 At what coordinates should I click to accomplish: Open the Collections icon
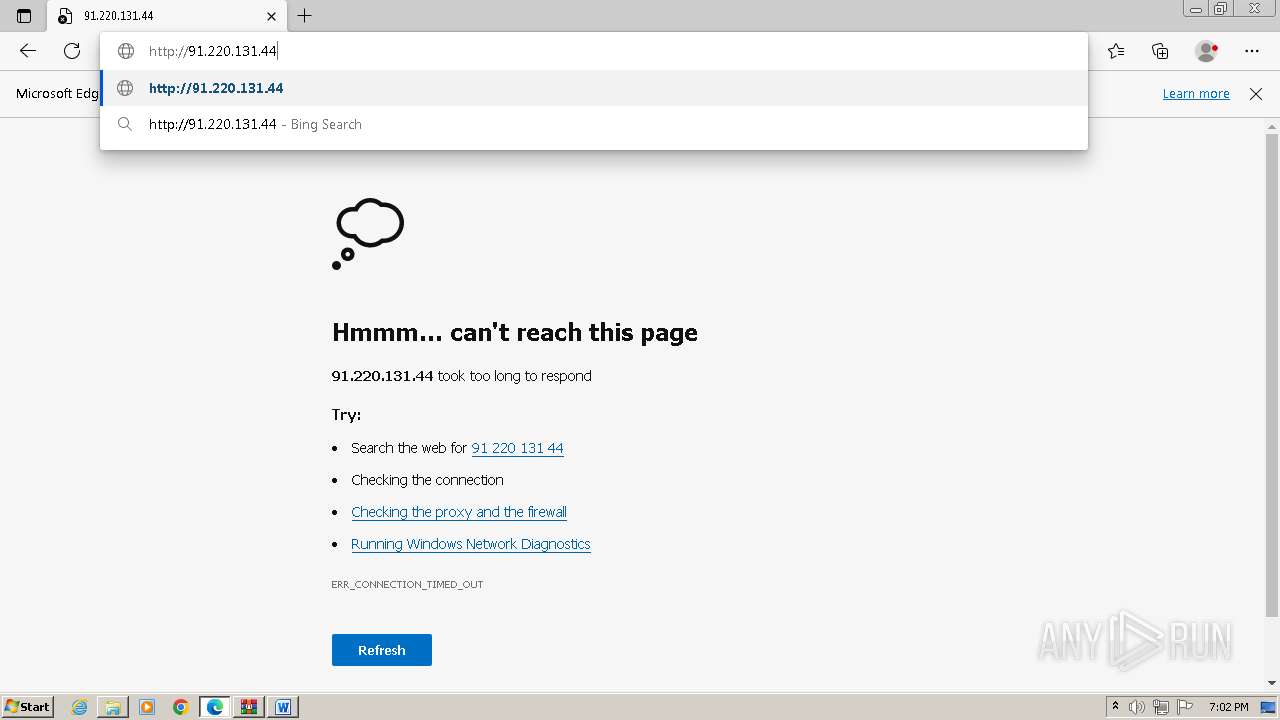click(1160, 51)
